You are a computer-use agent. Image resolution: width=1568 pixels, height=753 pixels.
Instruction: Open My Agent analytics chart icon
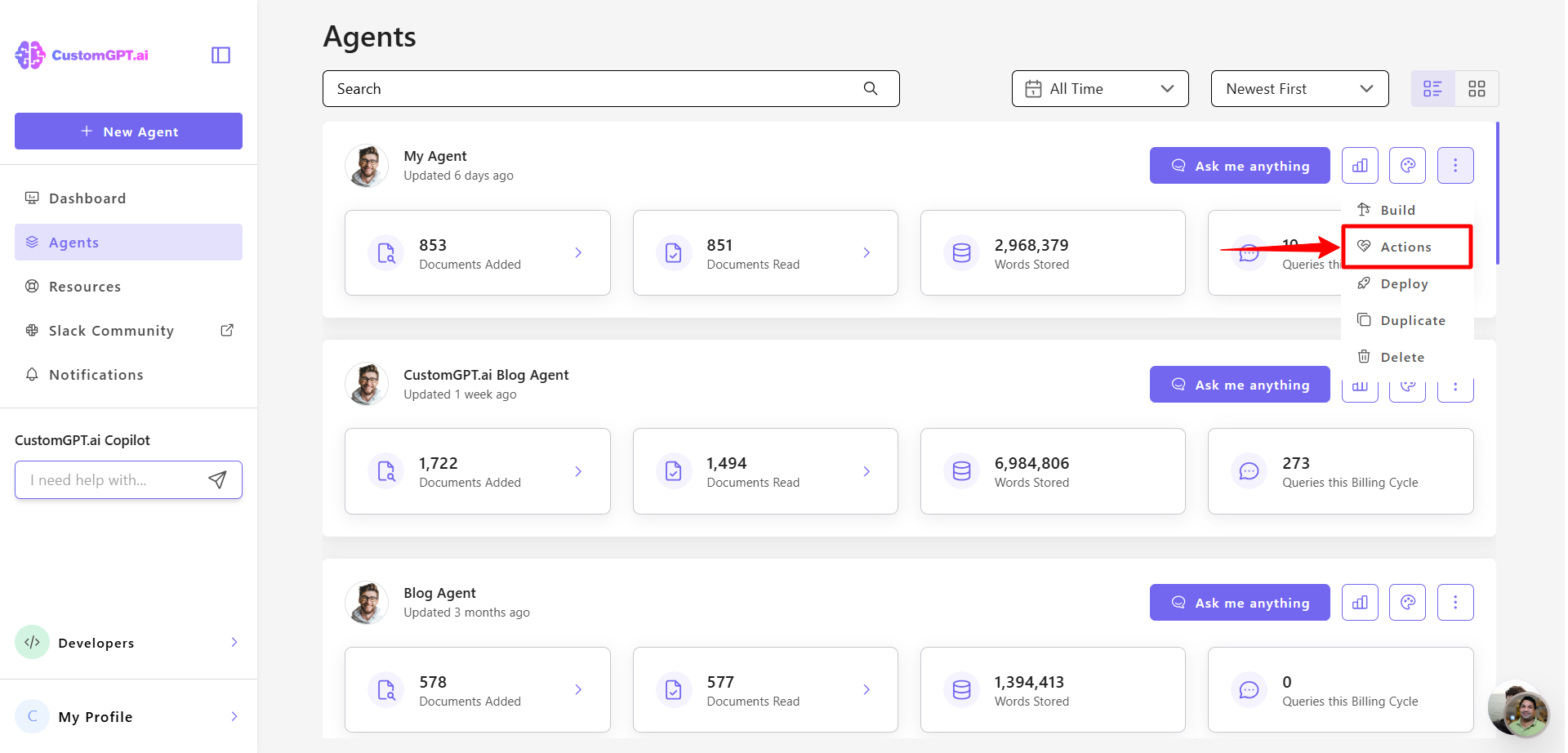tap(1360, 165)
